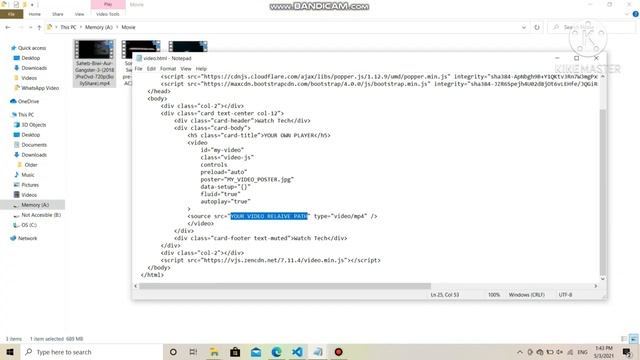
Task: Click Movie in the address breadcrumb
Action: tap(128, 27)
